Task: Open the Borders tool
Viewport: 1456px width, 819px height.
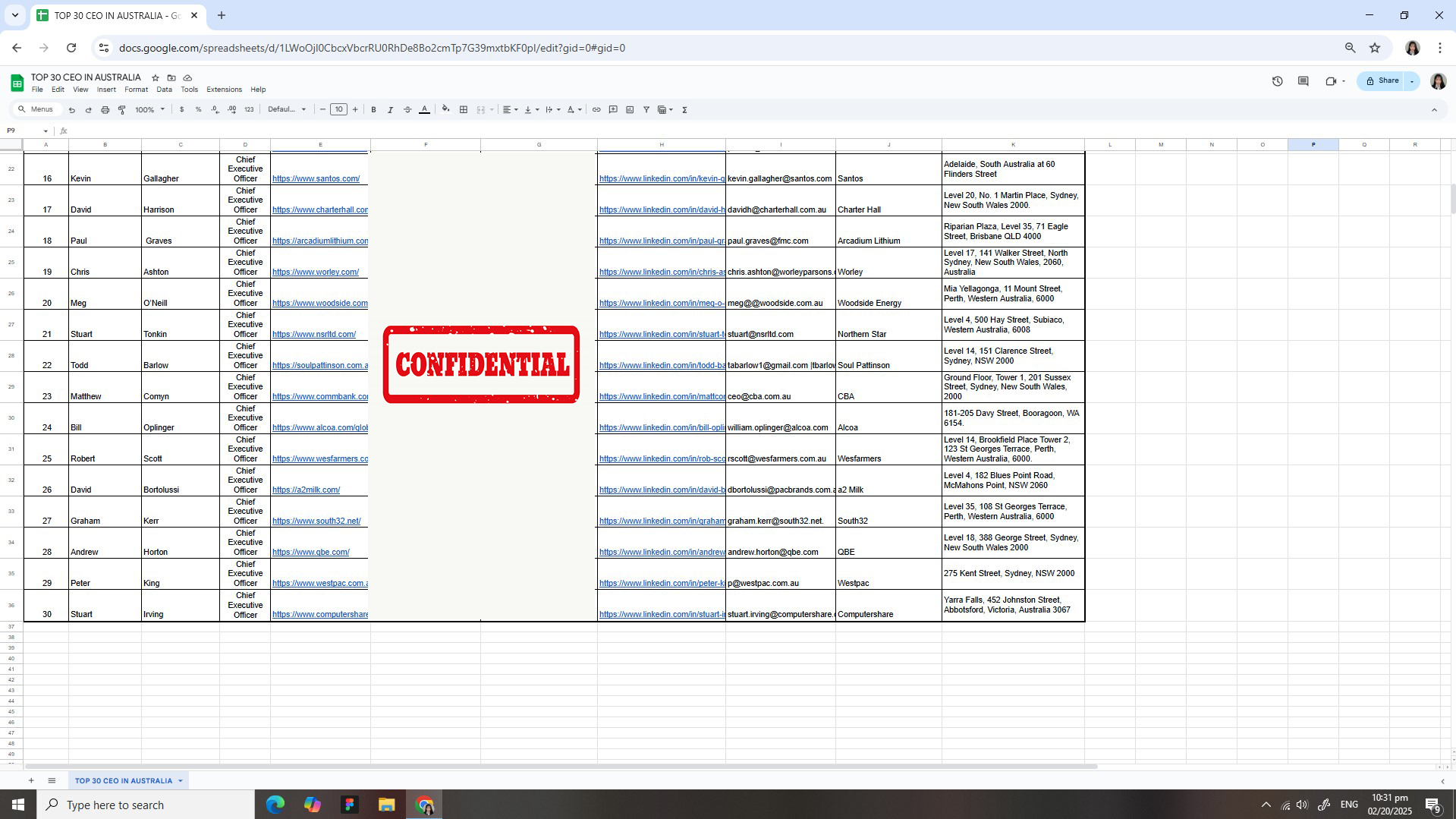Action: [464, 110]
